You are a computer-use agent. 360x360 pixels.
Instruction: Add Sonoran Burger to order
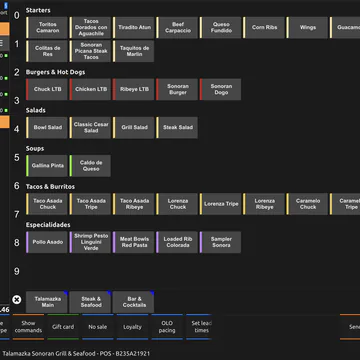pos(177,89)
